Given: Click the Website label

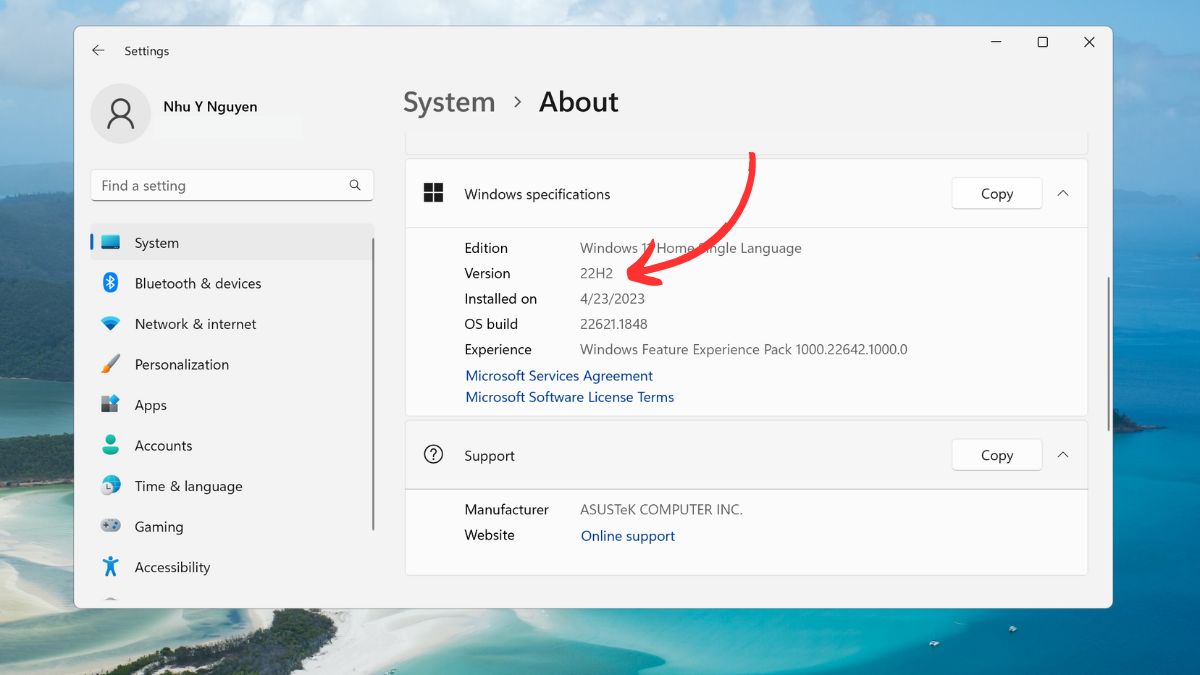Looking at the screenshot, I should coord(490,535).
